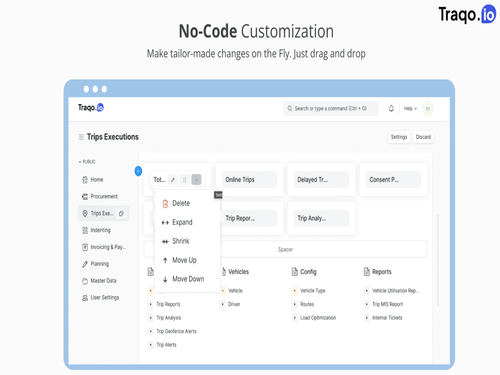Click the Procurement sidebar icon
The width and height of the screenshot is (500, 375).
[x=85, y=197]
